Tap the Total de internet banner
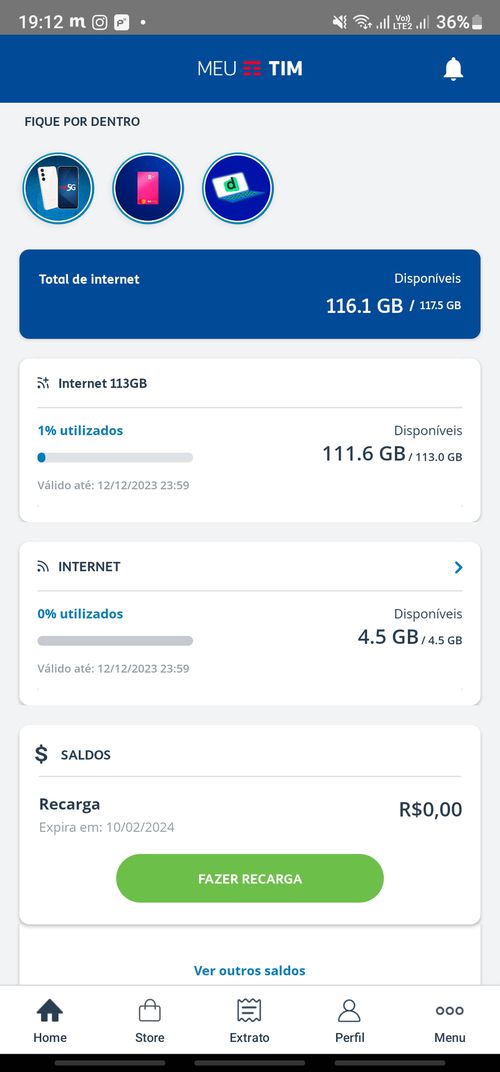 coord(250,294)
